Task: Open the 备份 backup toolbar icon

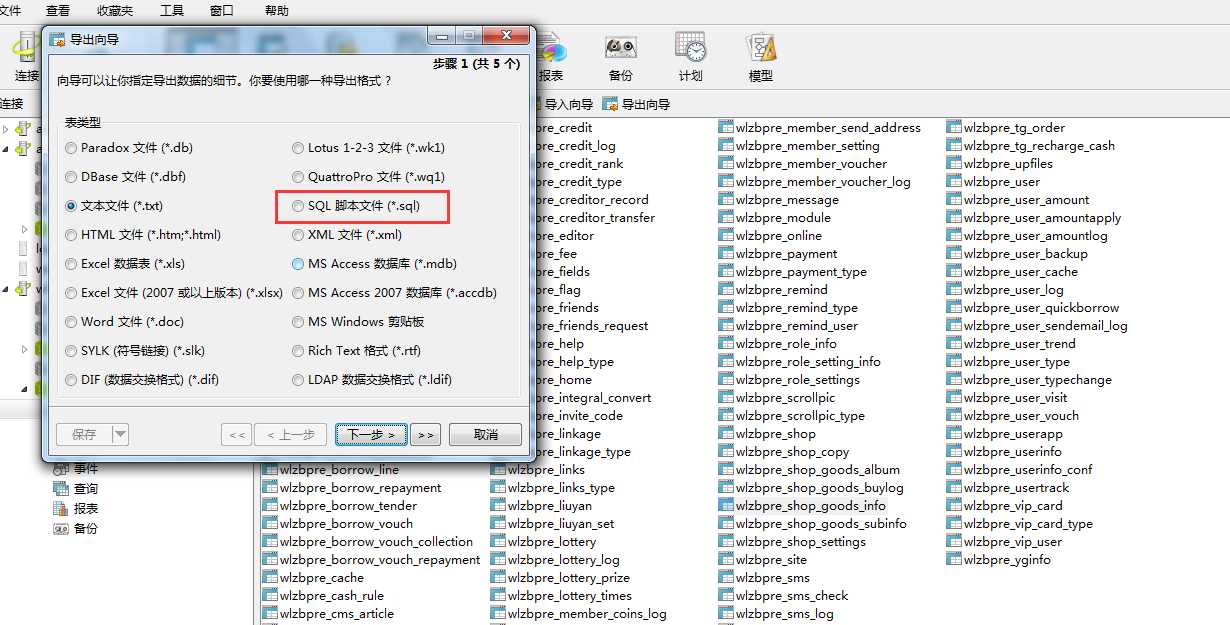Action: tap(620, 58)
